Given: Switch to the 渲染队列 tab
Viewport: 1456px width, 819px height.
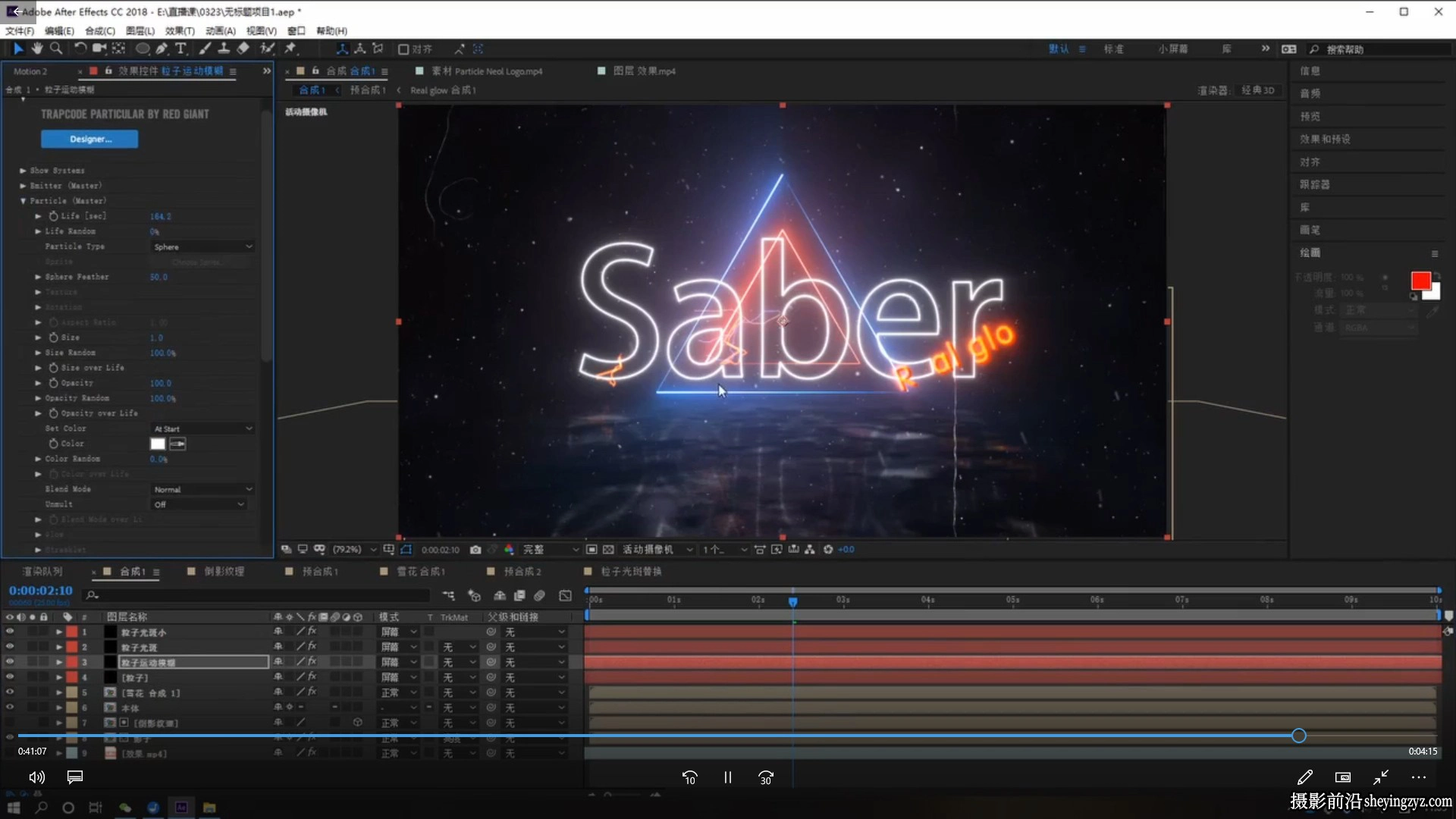Looking at the screenshot, I should 42,572.
